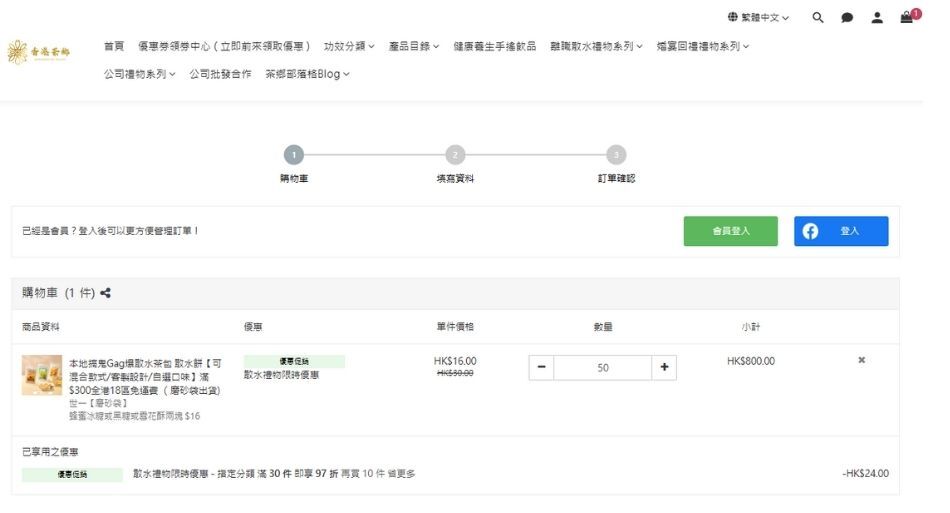
Task: Click the share icon beside 購物車 heading
Action: pyautogui.click(x=106, y=293)
